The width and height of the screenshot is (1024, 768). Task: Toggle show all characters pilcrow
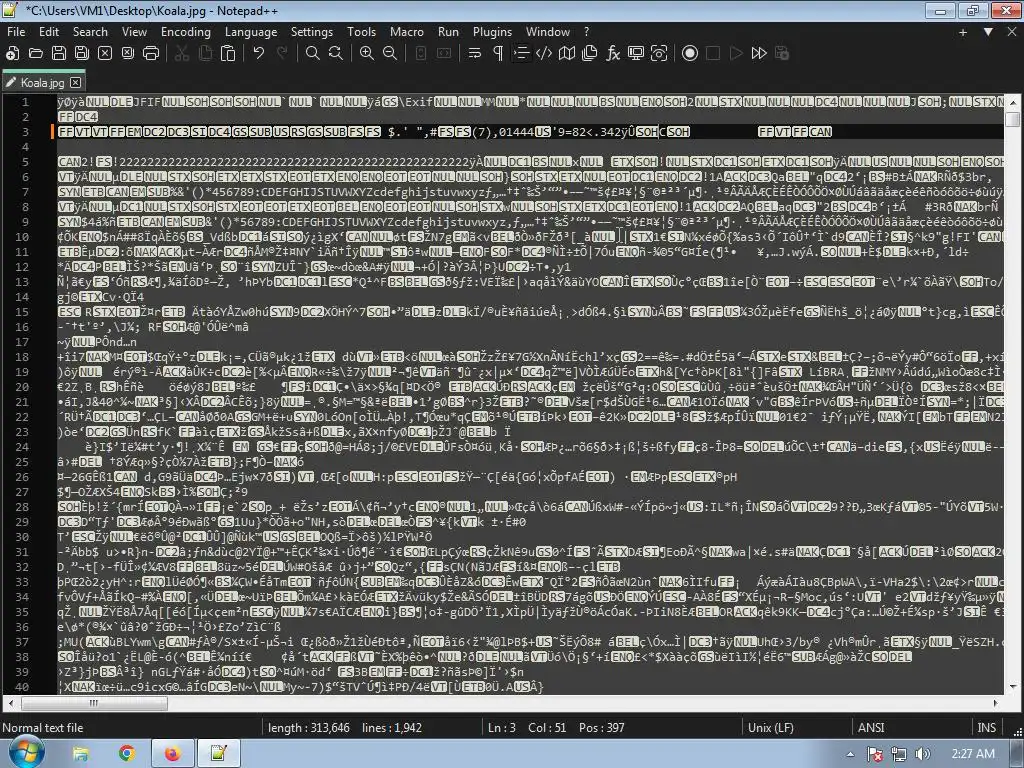(498, 54)
